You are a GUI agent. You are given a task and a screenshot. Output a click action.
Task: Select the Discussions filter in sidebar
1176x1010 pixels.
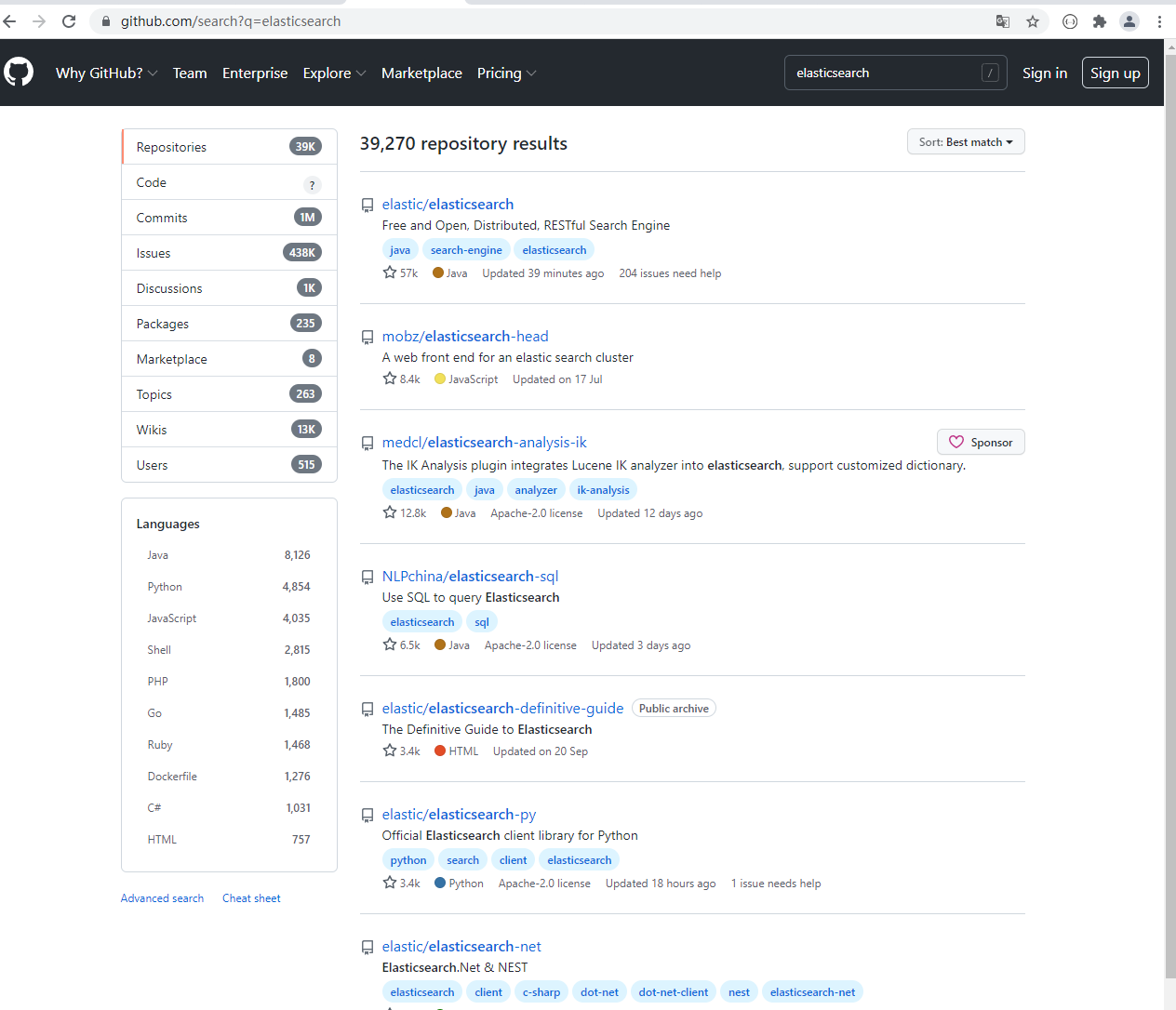click(x=229, y=288)
